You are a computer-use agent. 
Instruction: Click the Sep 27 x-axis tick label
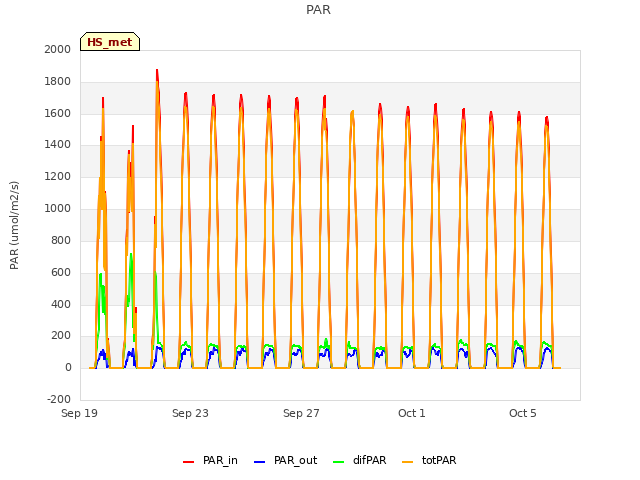(x=301, y=413)
